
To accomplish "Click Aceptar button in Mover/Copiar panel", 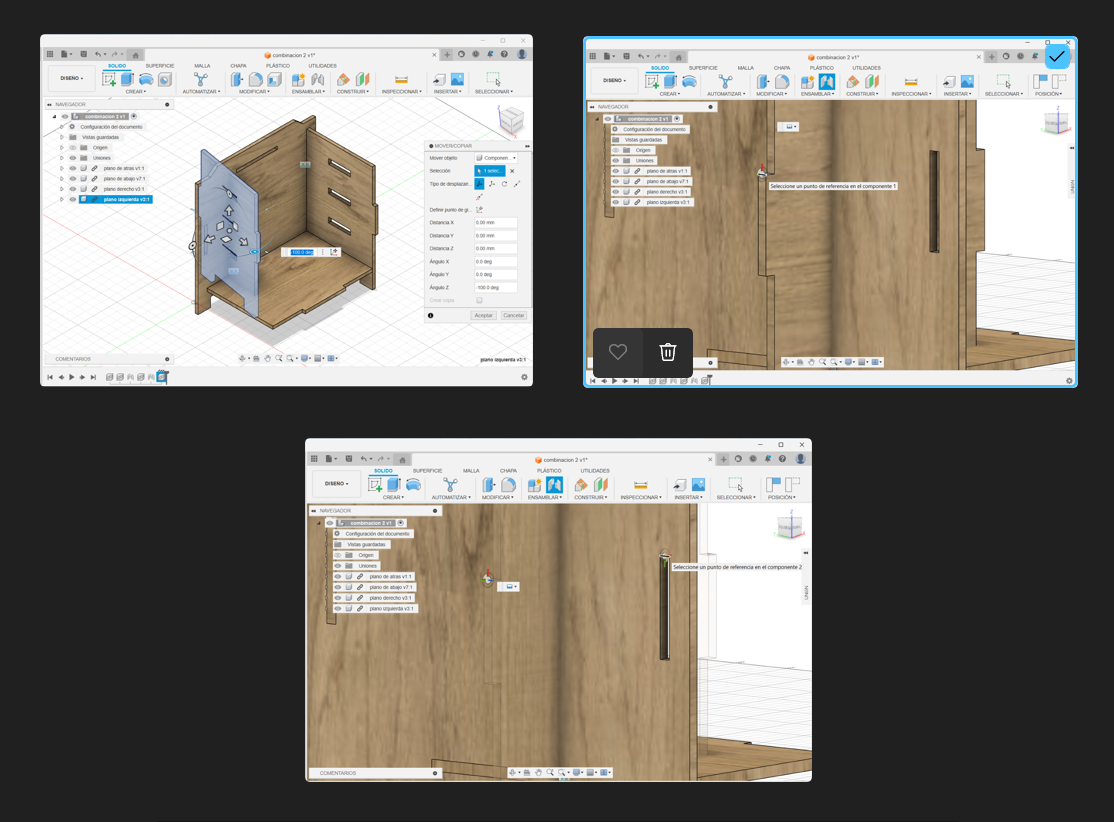I will [484, 315].
